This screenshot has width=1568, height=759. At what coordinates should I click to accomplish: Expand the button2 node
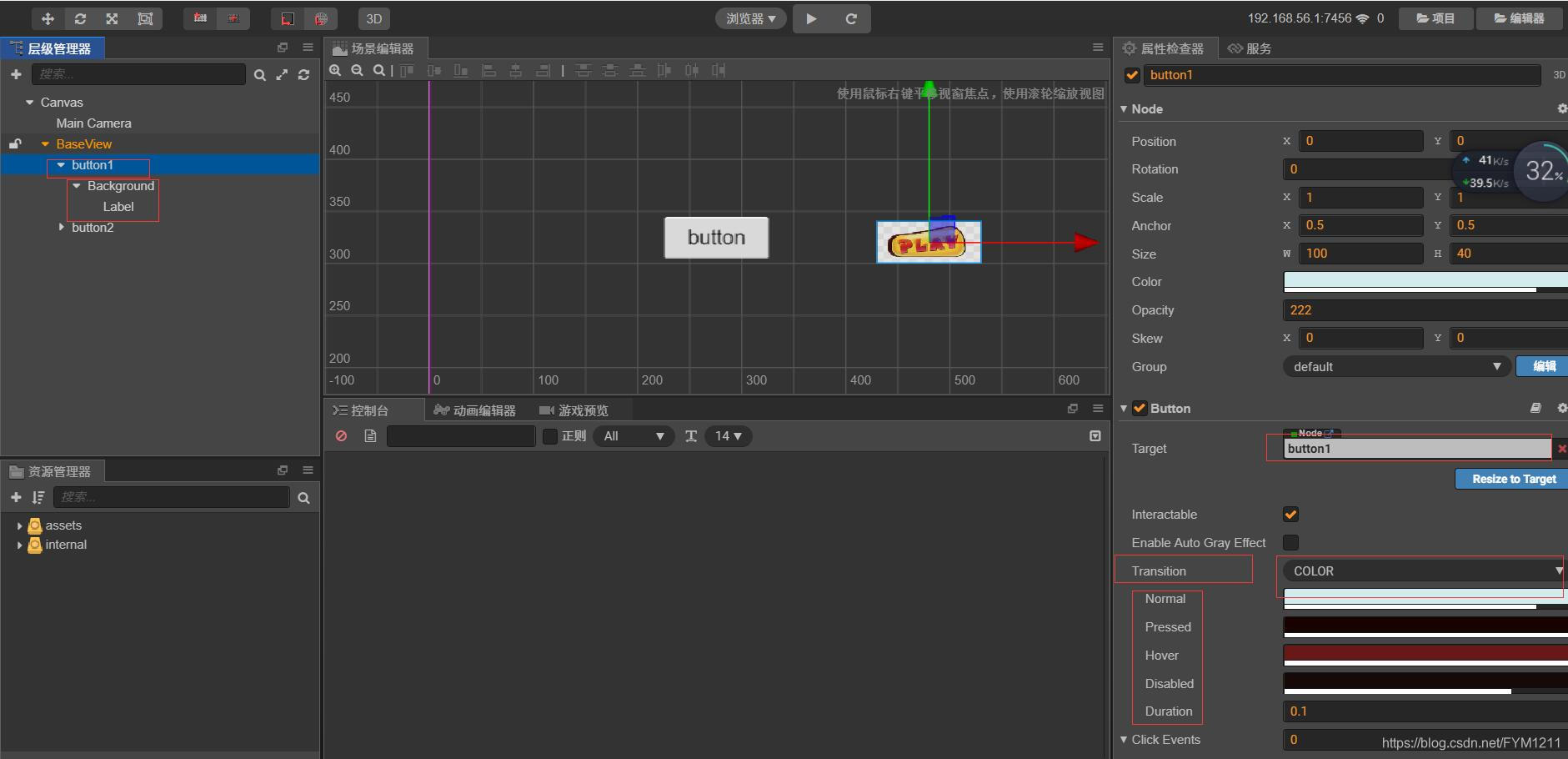(61, 227)
